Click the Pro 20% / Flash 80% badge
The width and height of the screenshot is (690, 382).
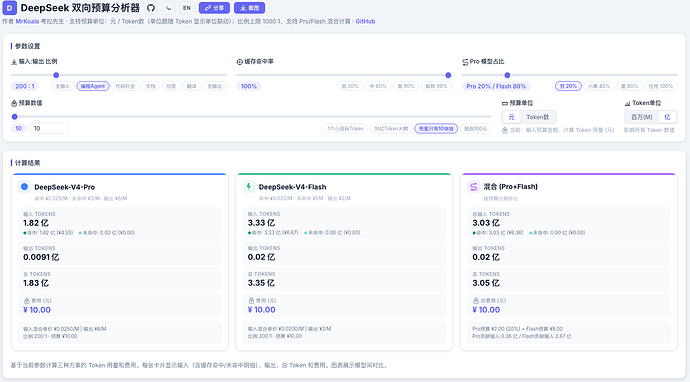[x=496, y=86]
